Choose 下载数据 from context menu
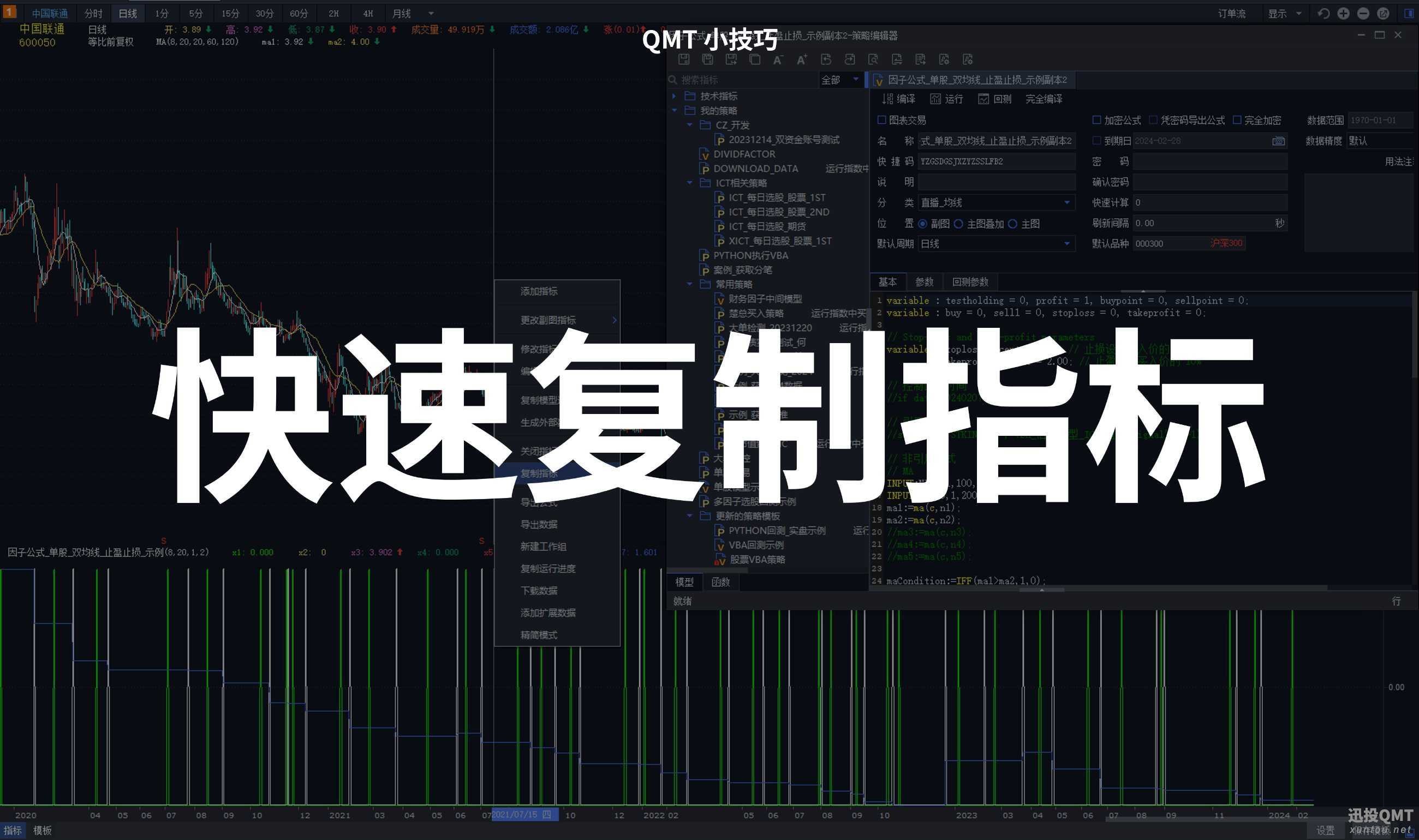The image size is (1419, 840). 557,591
